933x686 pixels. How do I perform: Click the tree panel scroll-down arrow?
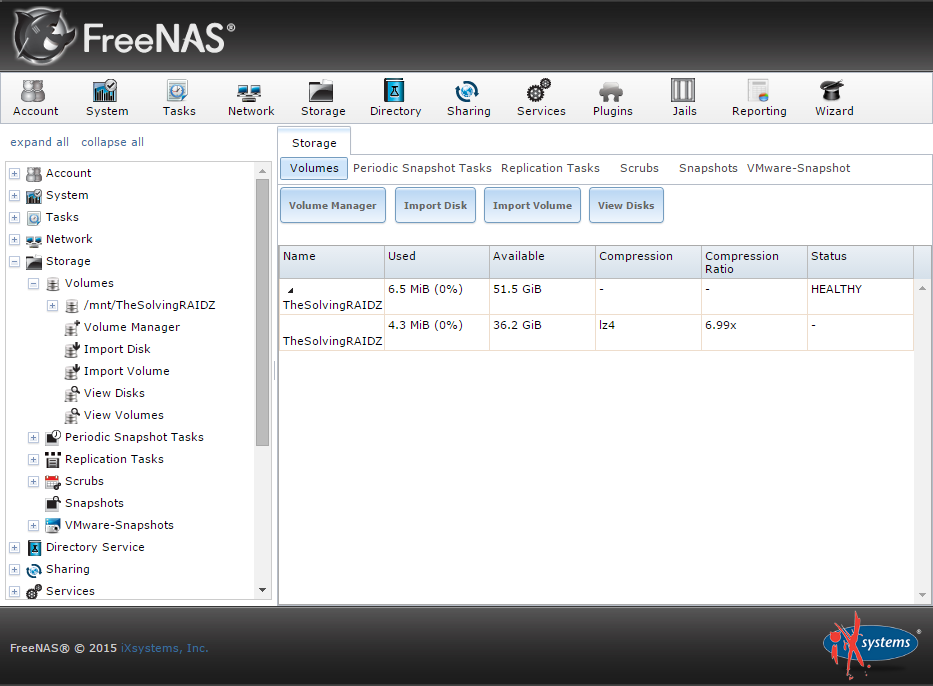click(262, 590)
